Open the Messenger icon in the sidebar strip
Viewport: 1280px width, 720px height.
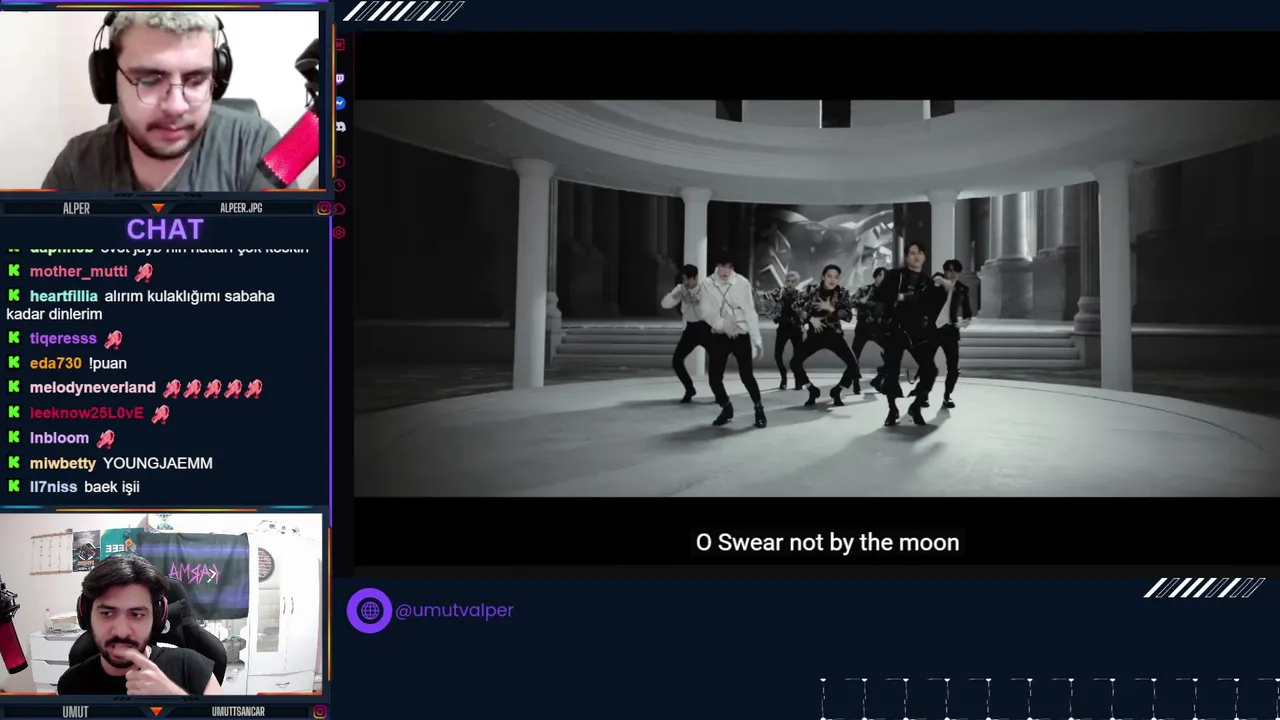(340, 103)
